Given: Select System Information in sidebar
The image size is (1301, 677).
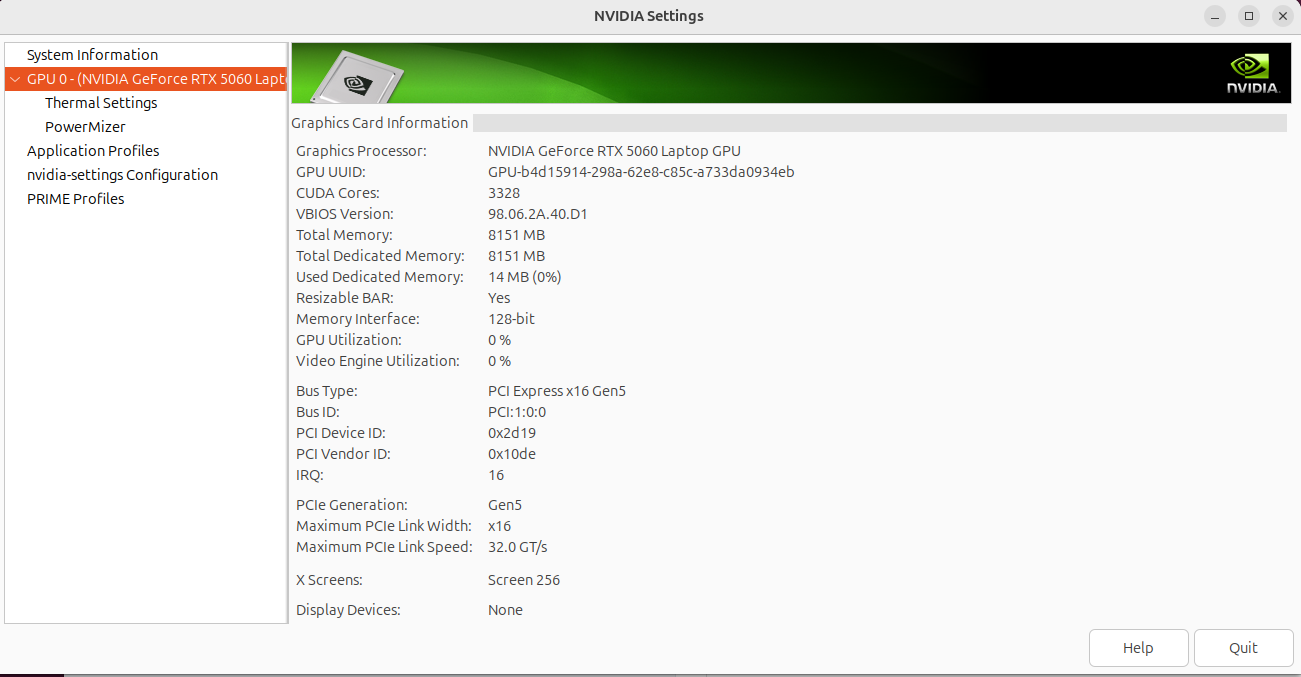Looking at the screenshot, I should click(x=92, y=55).
